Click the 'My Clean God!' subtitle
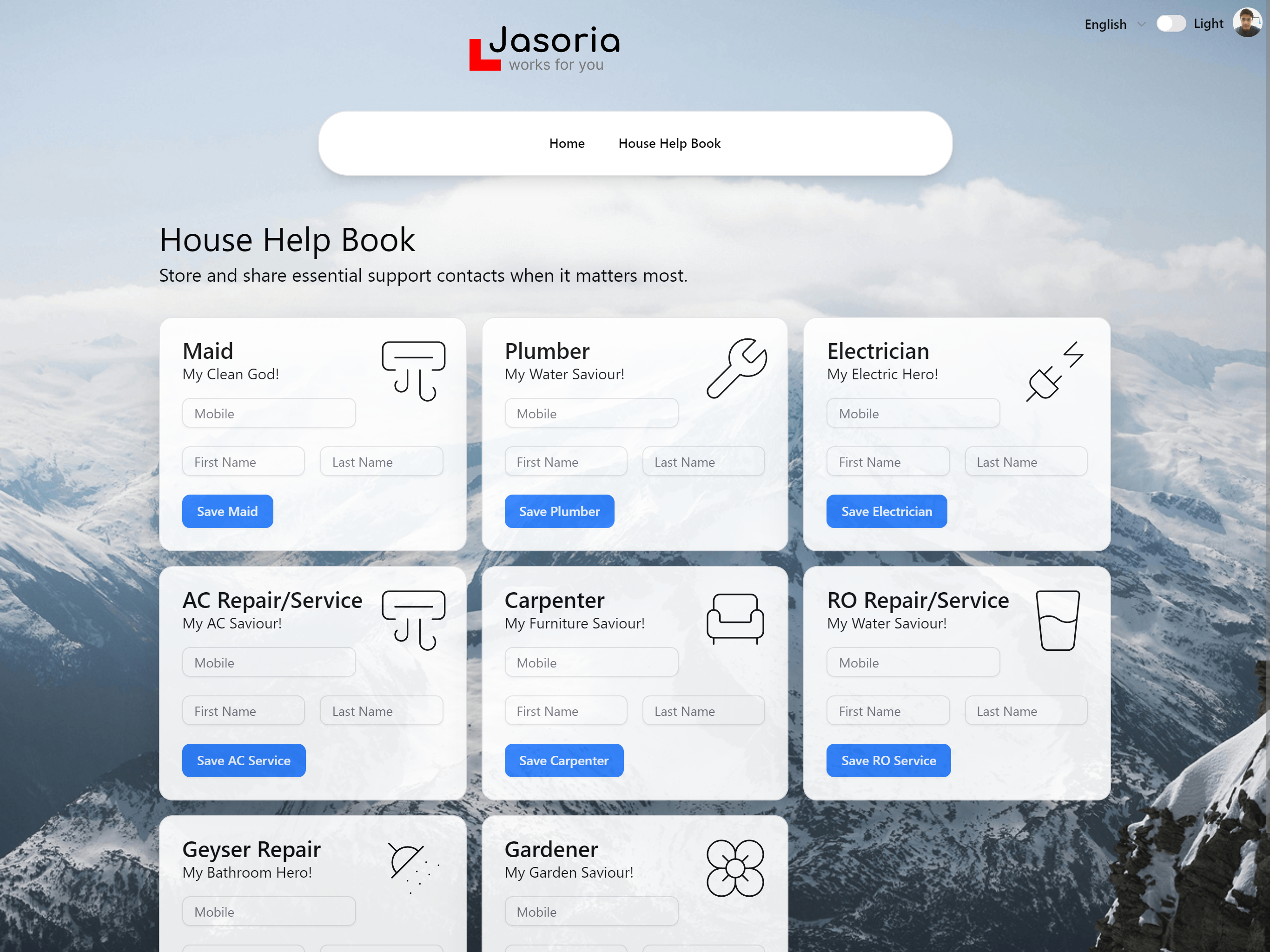 (231, 374)
